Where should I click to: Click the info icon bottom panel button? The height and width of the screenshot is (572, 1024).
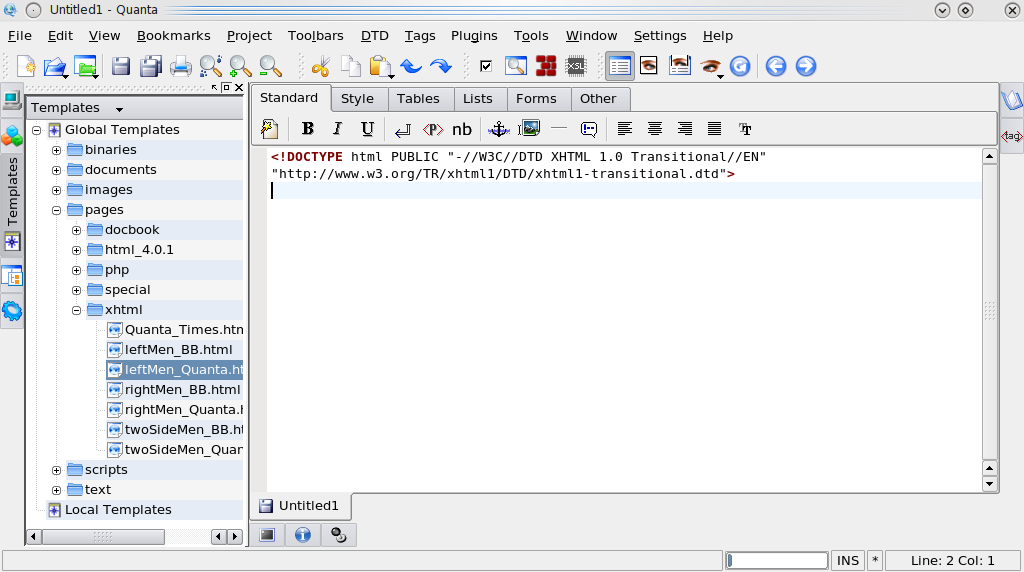[302, 535]
